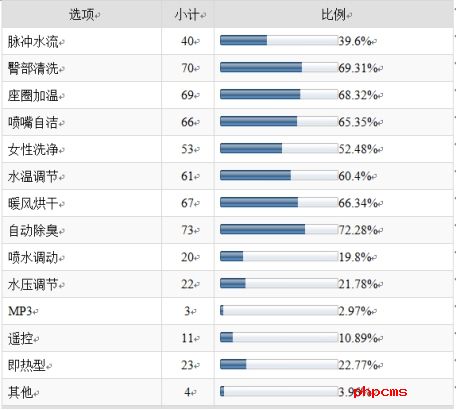Select the 即热型 option label
The height and width of the screenshot is (410, 456).
pyautogui.click(x=27, y=366)
